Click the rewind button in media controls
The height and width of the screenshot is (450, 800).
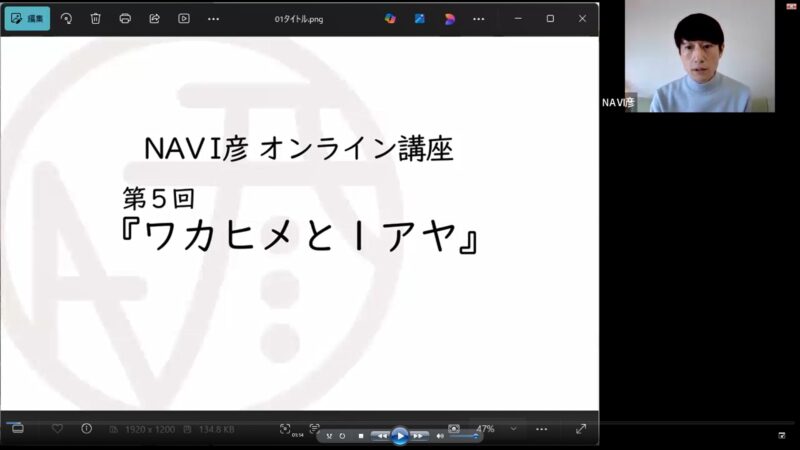pyautogui.click(x=381, y=436)
